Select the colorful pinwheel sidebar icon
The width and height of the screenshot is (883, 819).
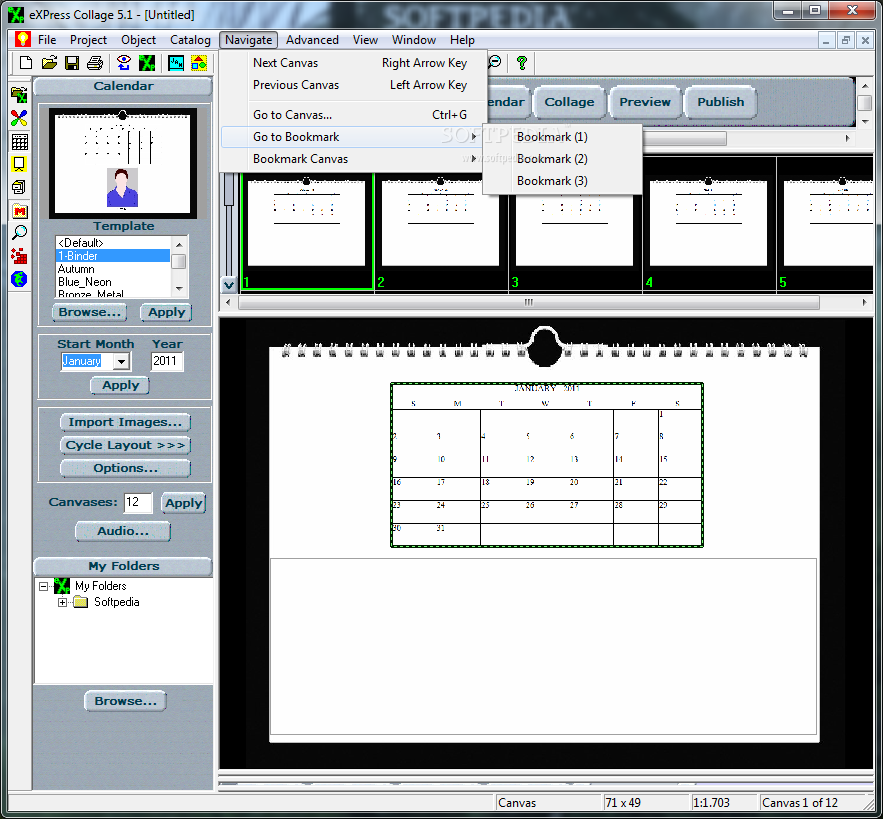[19, 118]
